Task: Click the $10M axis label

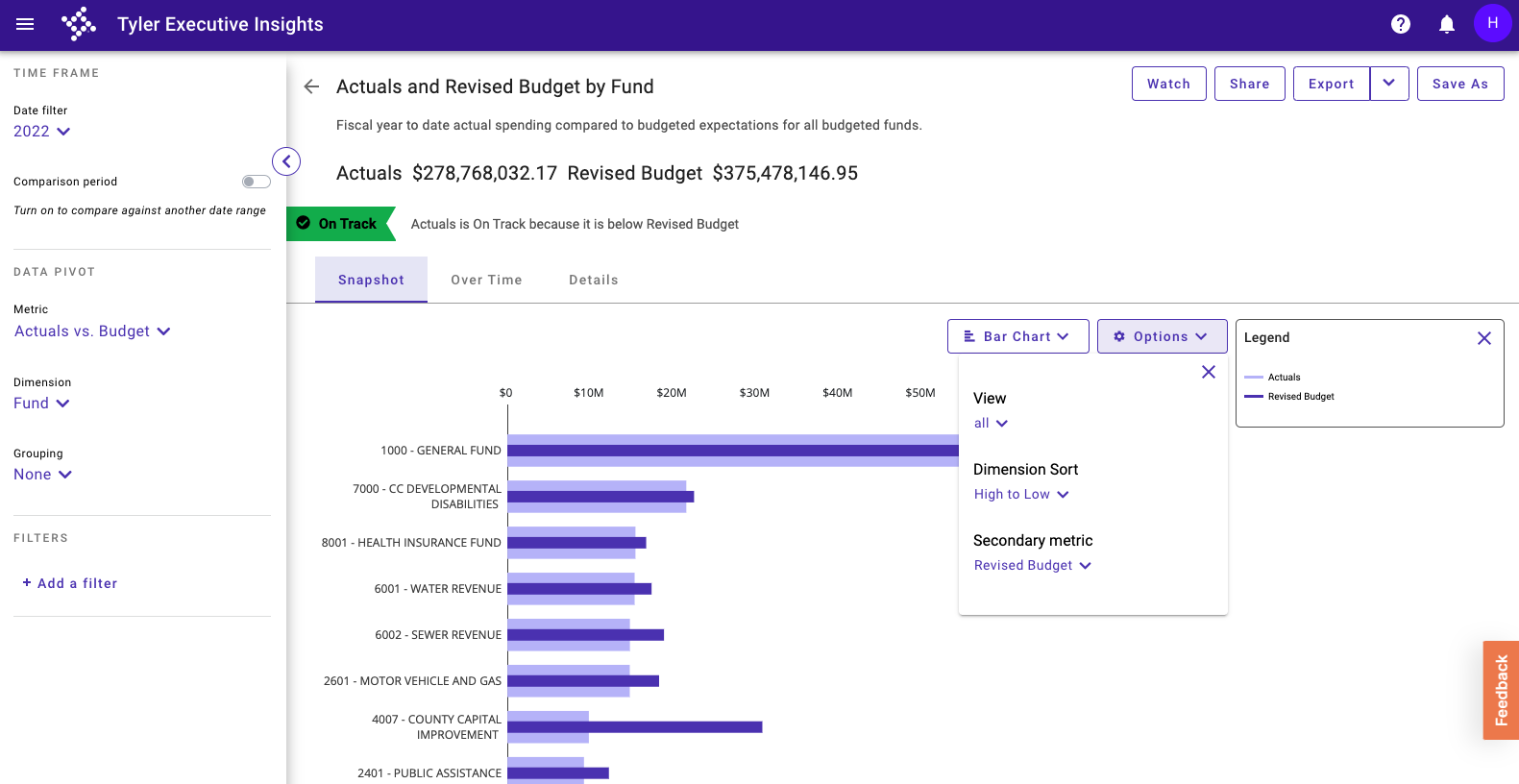Action: click(589, 393)
